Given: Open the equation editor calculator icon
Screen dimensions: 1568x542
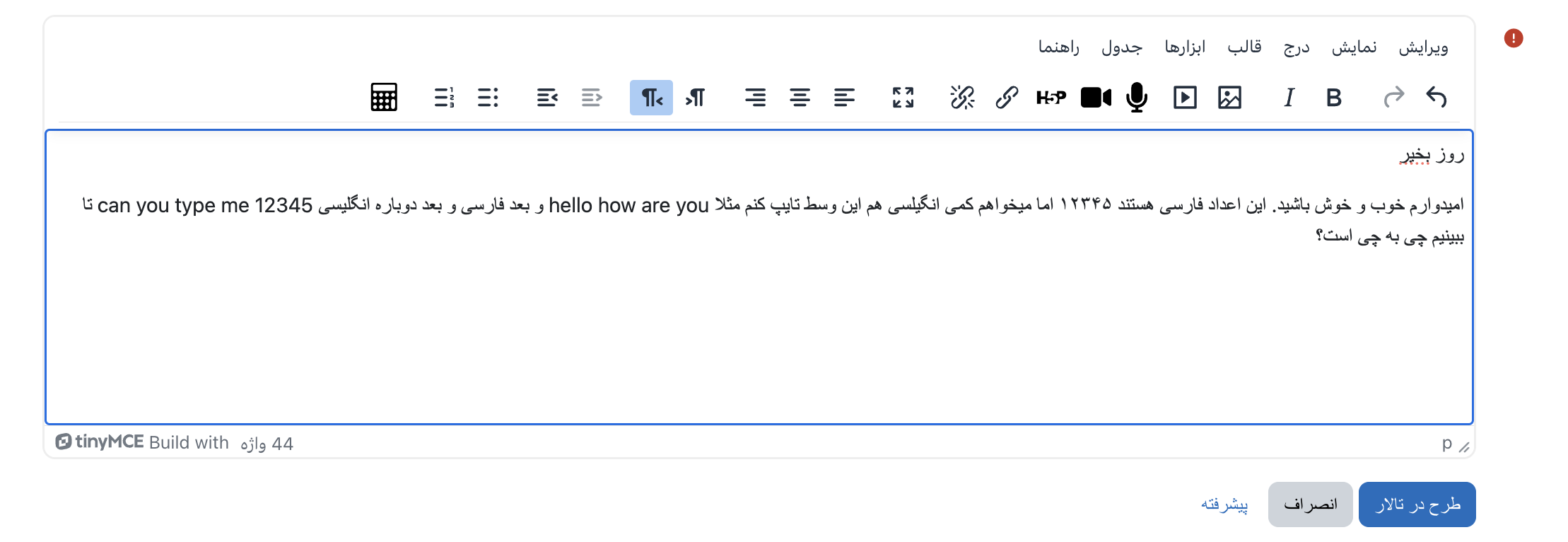Looking at the screenshot, I should 384,97.
